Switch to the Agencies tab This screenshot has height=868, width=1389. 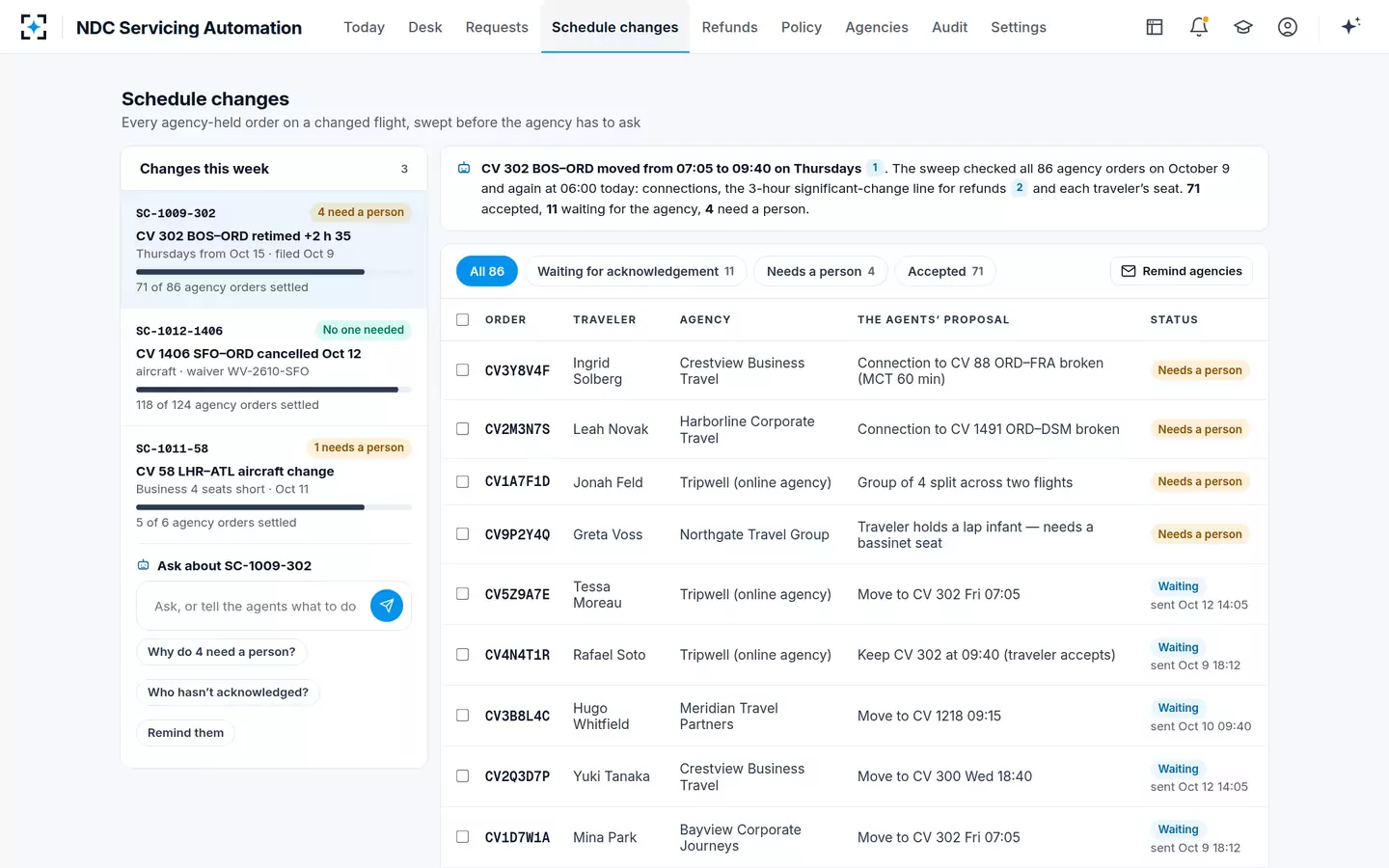point(877,27)
